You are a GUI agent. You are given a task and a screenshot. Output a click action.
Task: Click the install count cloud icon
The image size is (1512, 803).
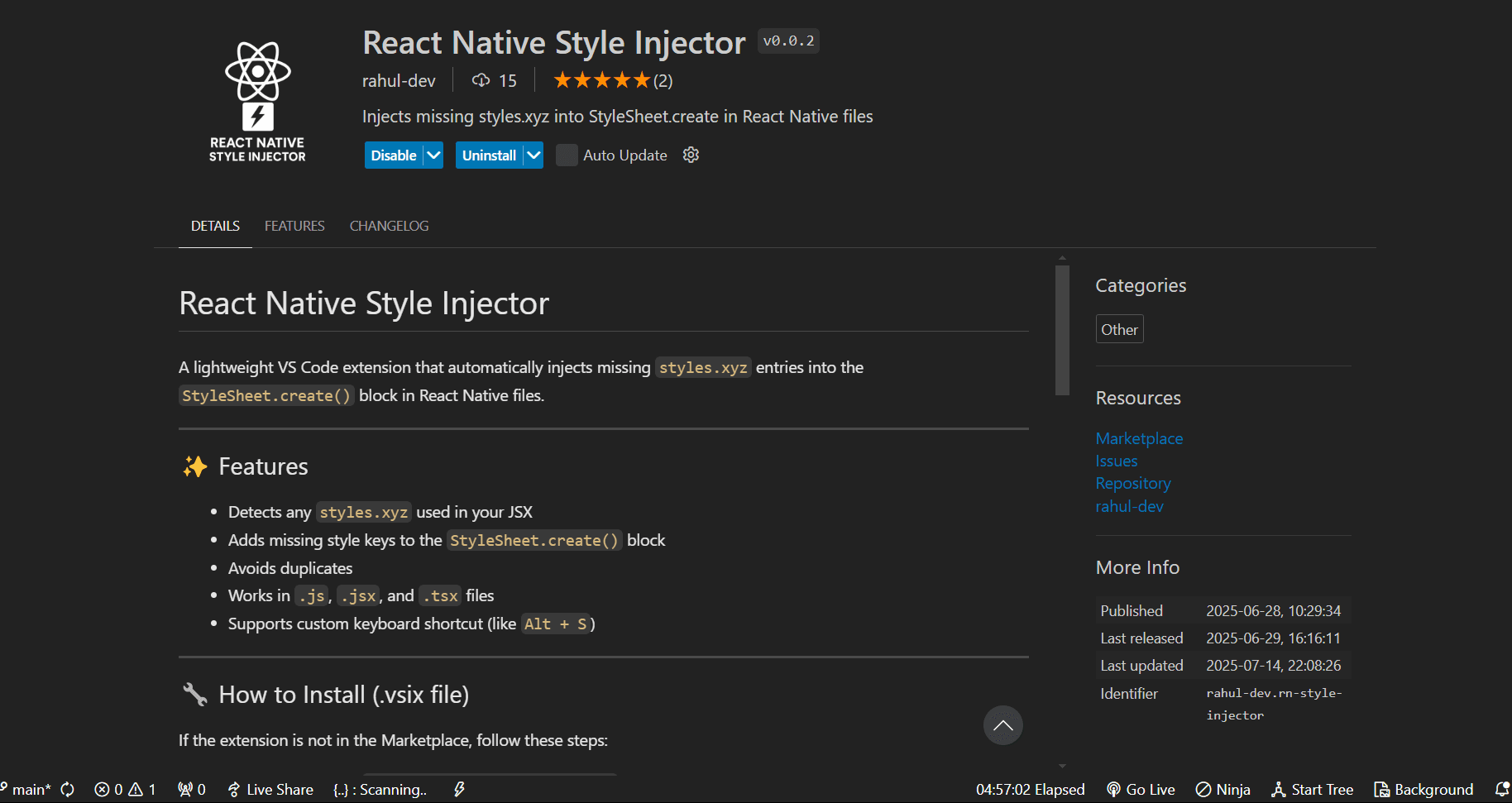click(x=481, y=80)
